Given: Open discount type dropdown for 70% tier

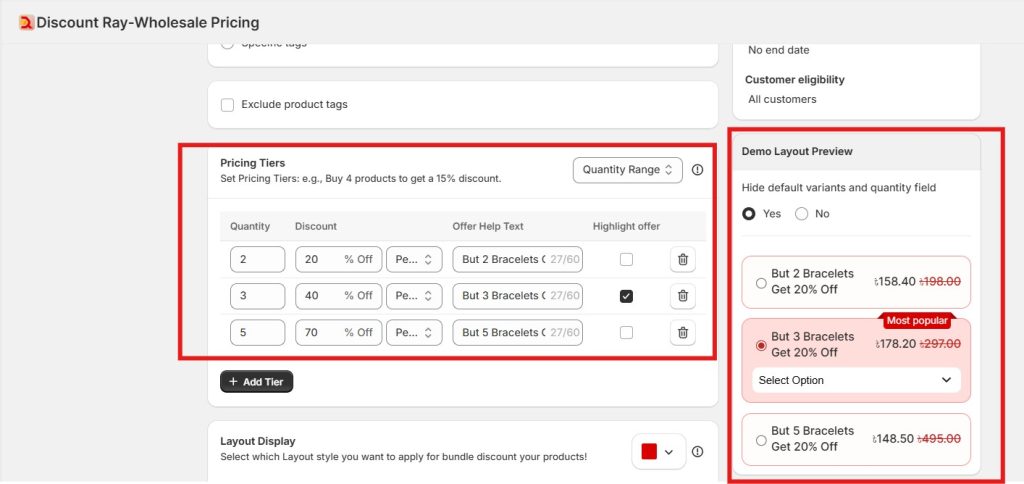Looking at the screenshot, I should 414,332.
